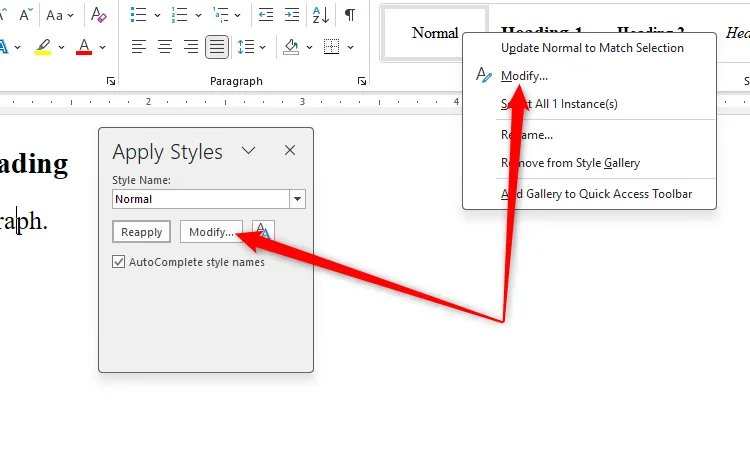Viewport: 750px width, 450px height.
Task: Apply the yellow text highlight color
Action: (43, 47)
